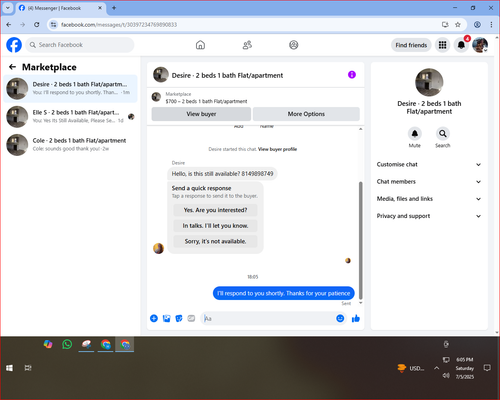Click the large listing photo in info panel
Viewport: 500px width, 400px height.
[429, 82]
